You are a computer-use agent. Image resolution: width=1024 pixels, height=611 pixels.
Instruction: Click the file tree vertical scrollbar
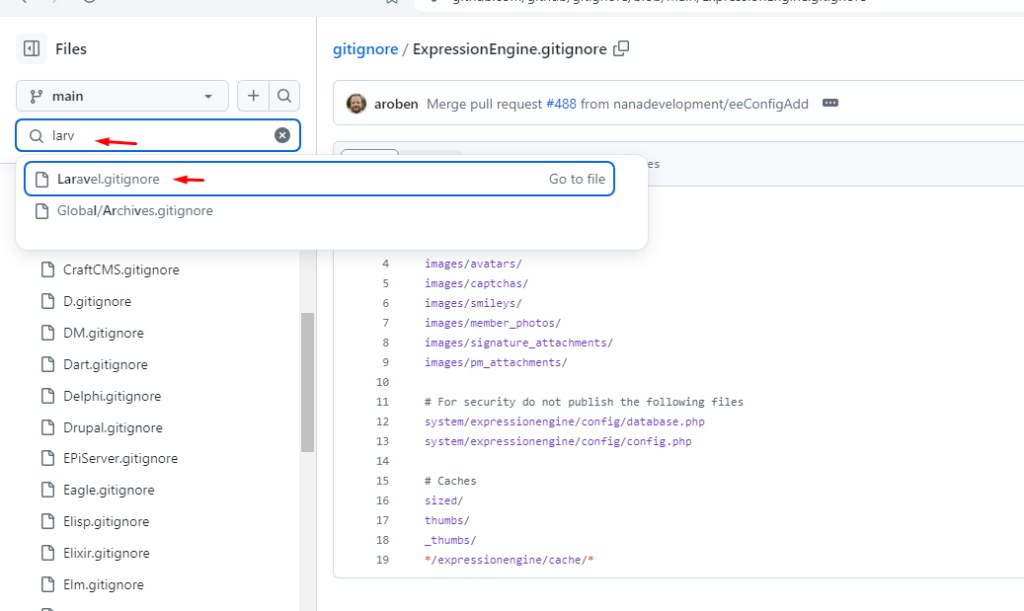pos(307,380)
